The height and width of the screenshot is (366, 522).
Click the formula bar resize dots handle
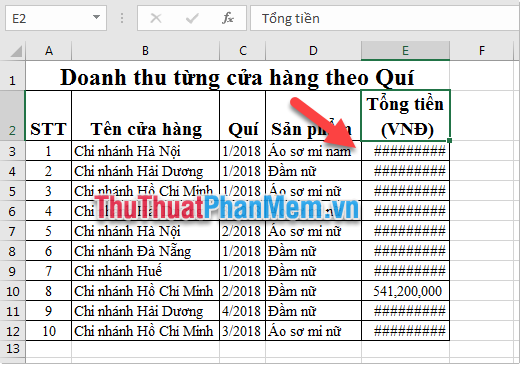(122, 18)
